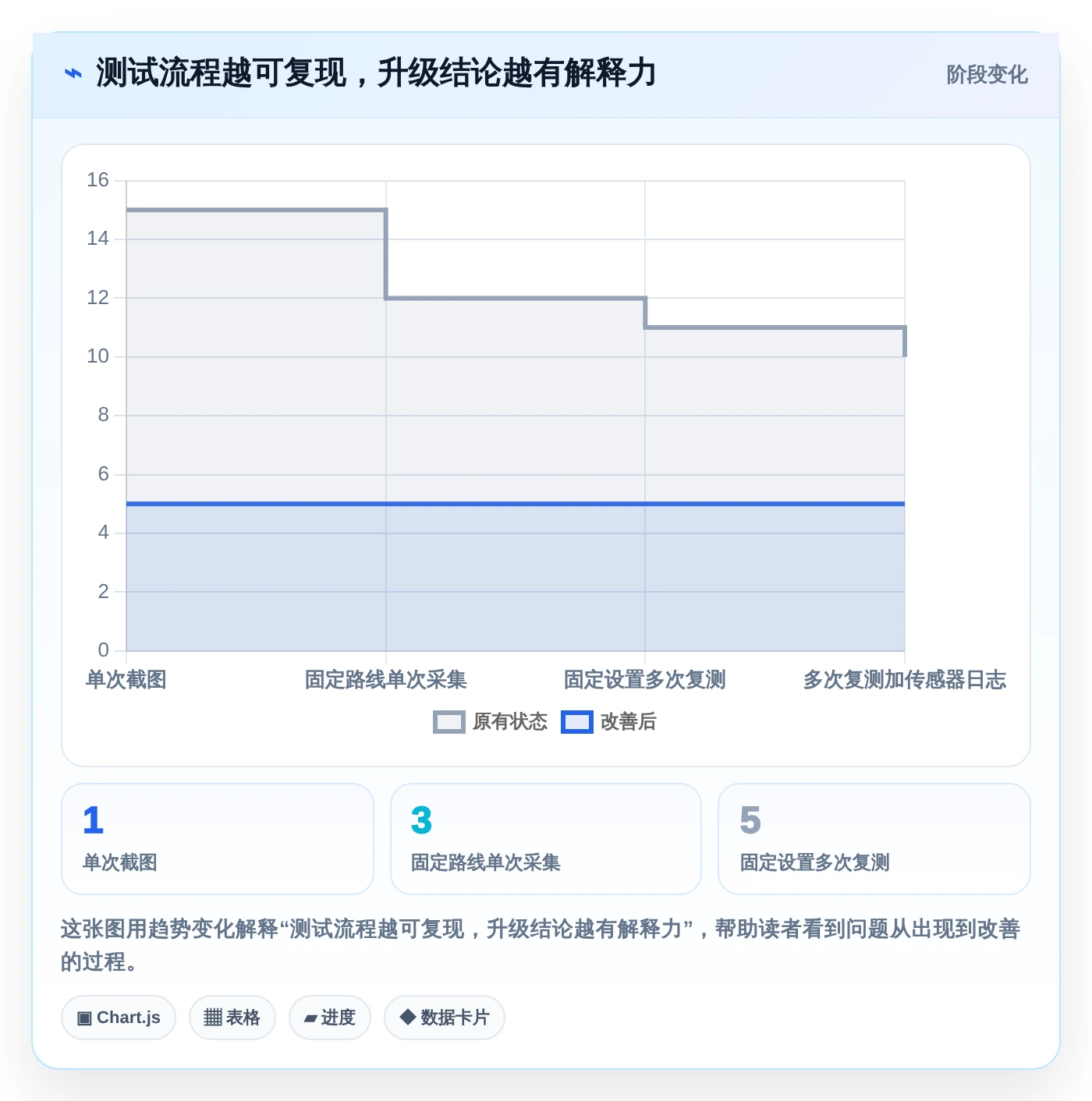Click the 阶段变化 label in the header
The width and height of the screenshot is (1092, 1101).
point(987,75)
